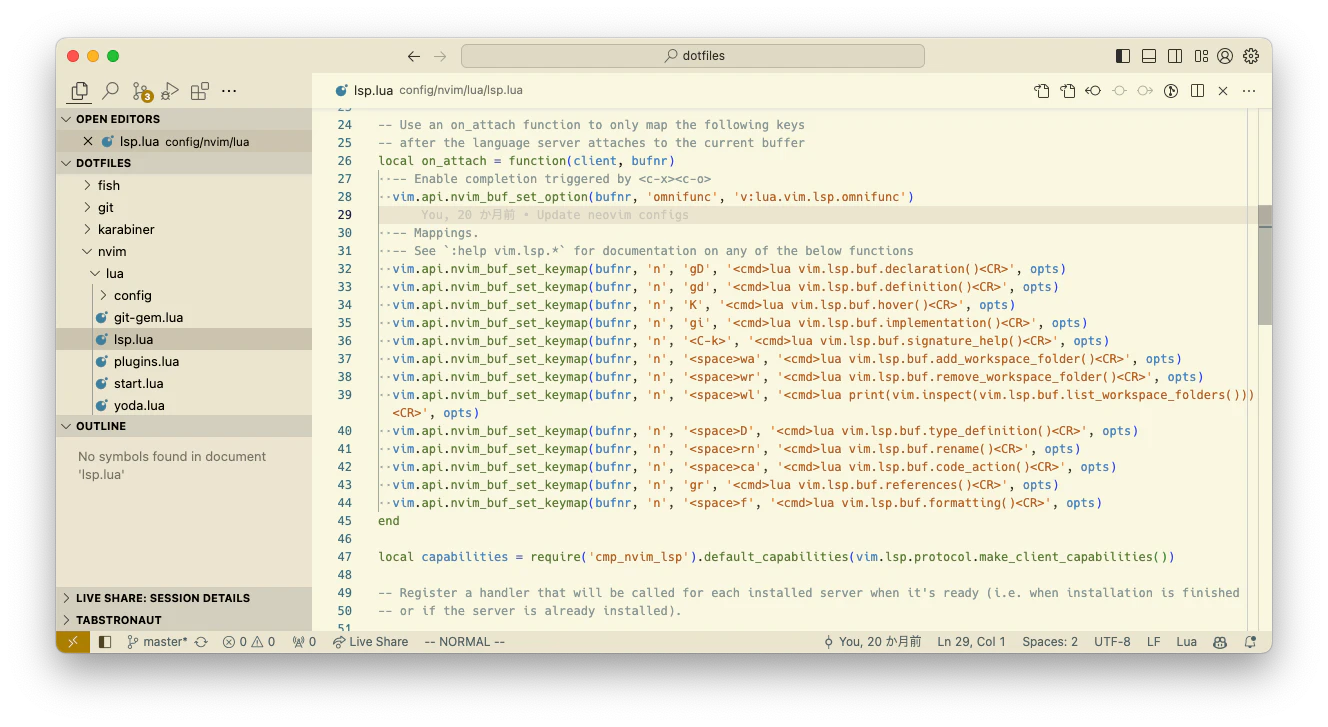
Task: Expand the fish folder
Action: pos(184,185)
